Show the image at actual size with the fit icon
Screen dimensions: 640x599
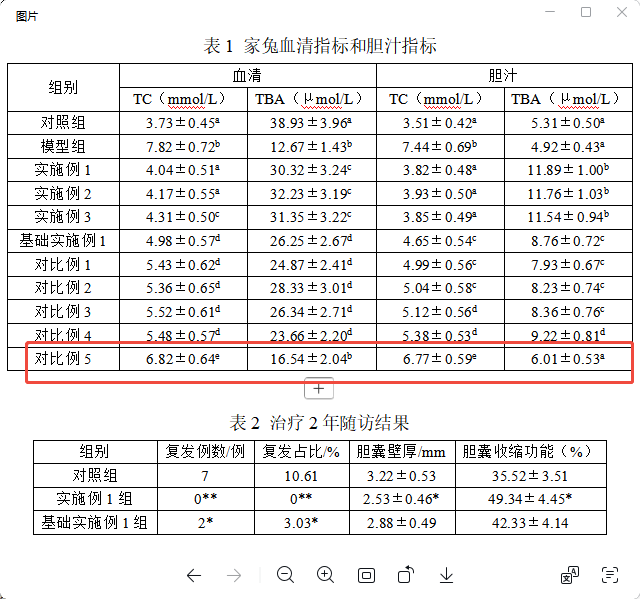pos(366,575)
